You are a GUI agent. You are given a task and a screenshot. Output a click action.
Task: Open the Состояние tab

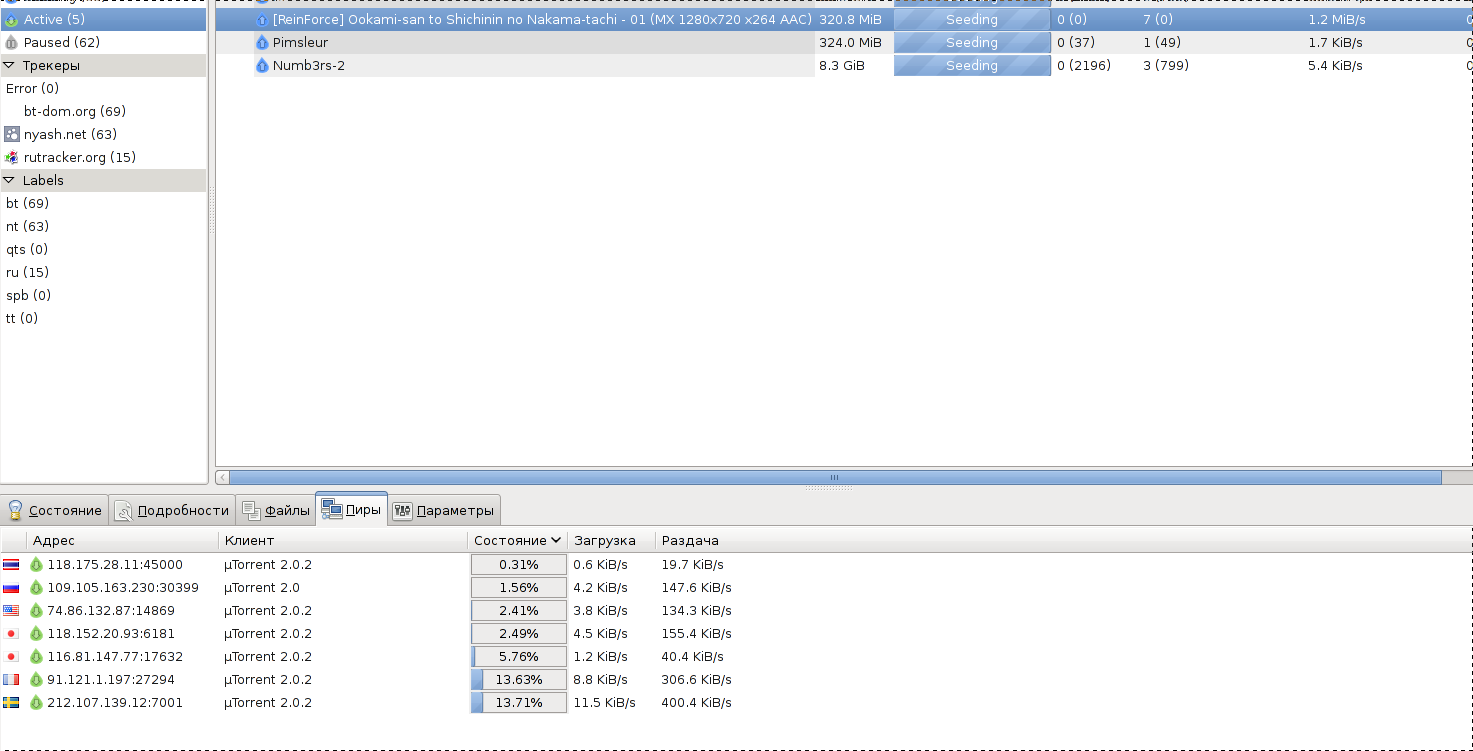point(54,510)
